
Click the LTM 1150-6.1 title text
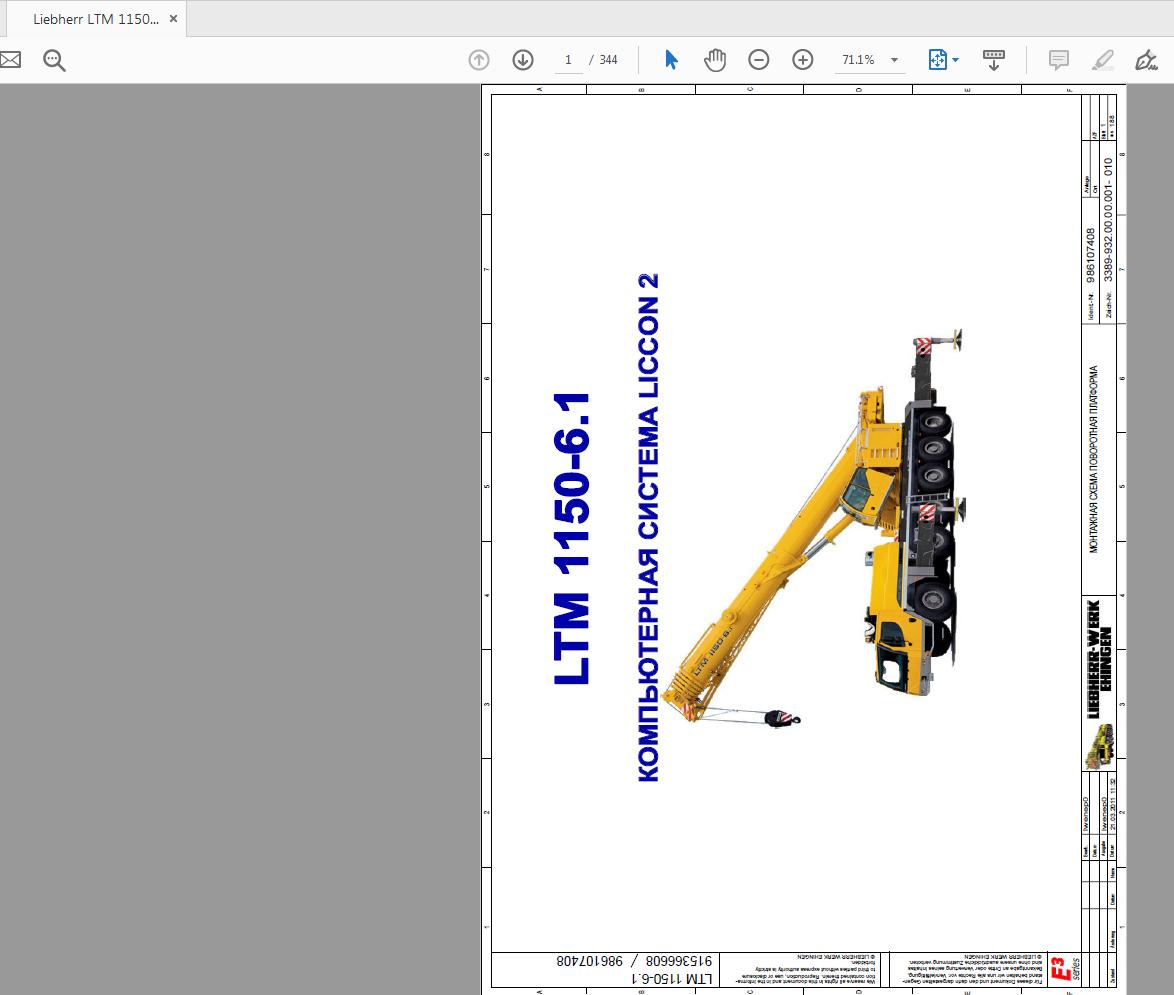pos(572,540)
